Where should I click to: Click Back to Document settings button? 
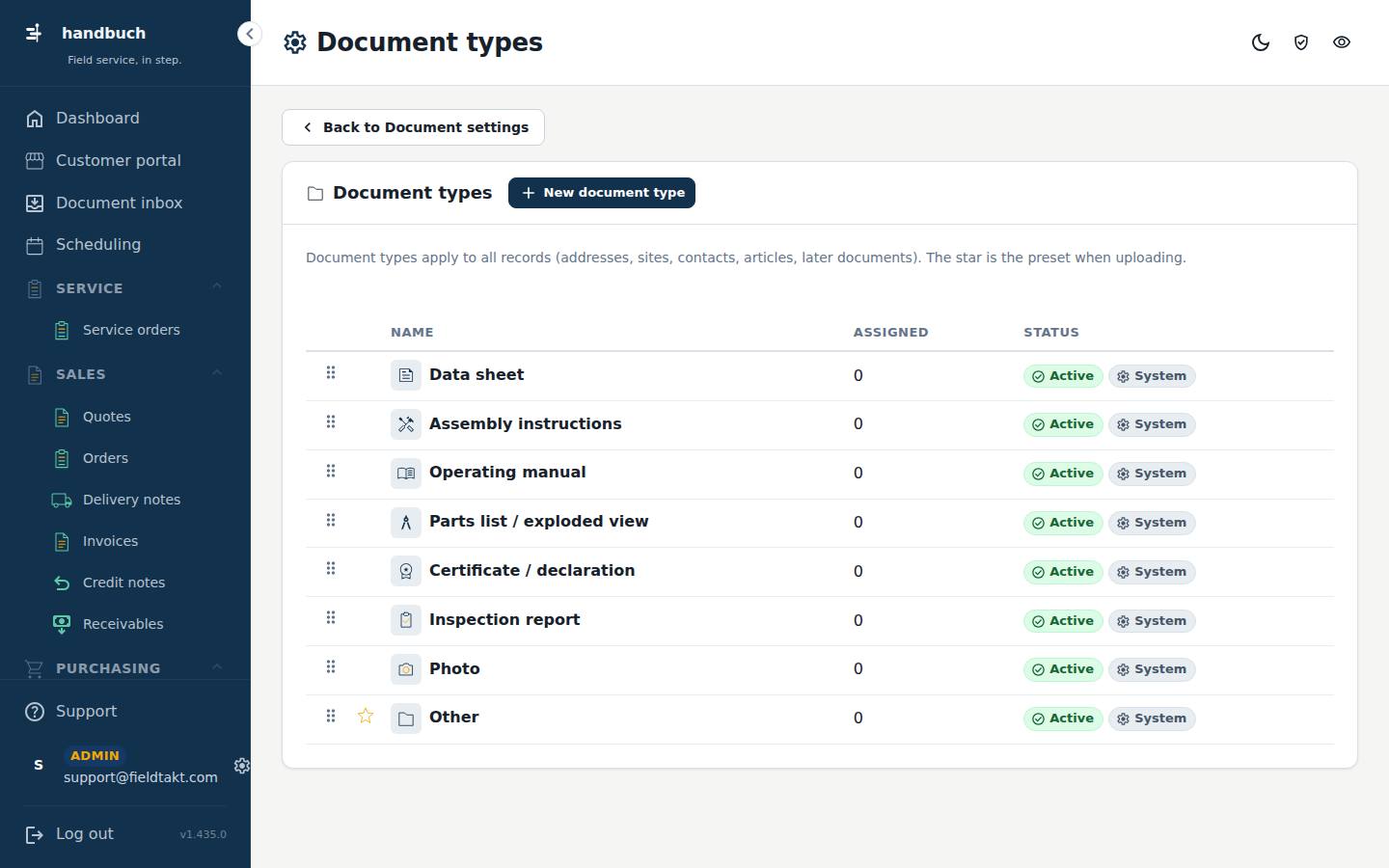click(413, 127)
